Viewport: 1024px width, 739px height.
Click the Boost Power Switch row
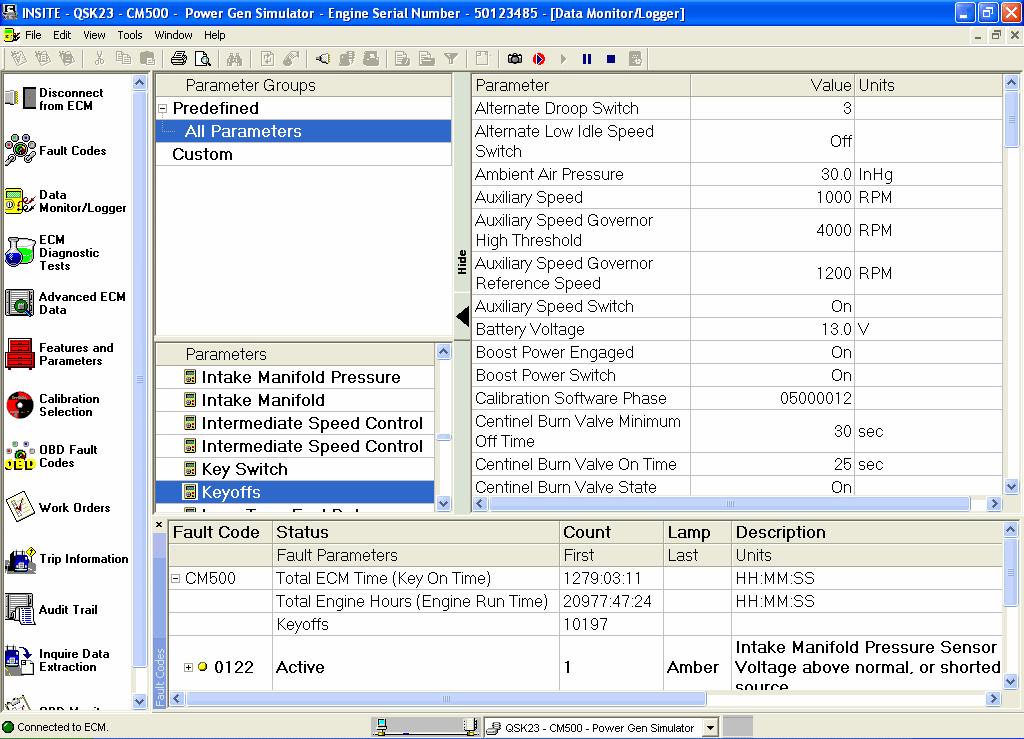[737, 375]
